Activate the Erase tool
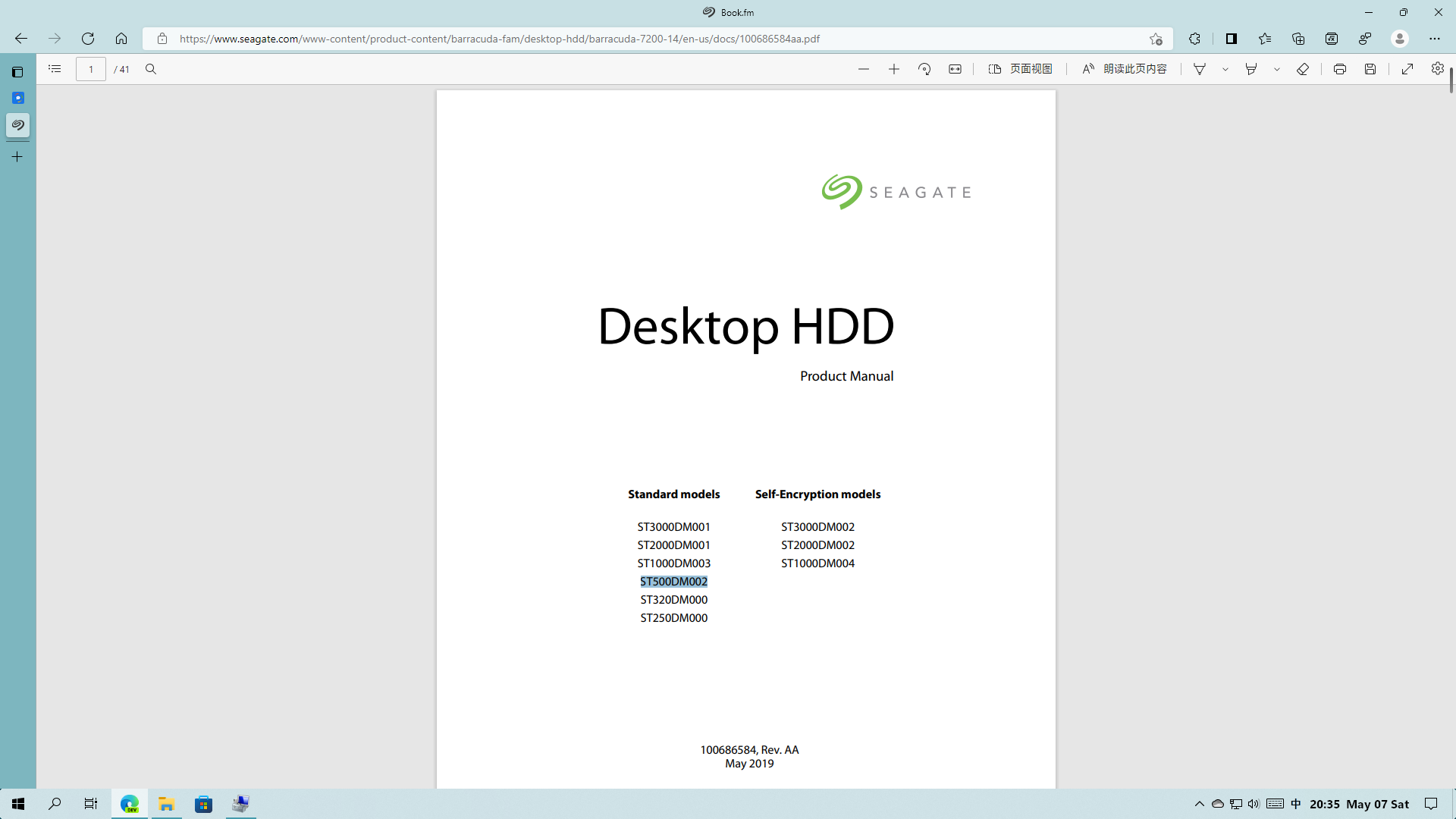Viewport: 1456px width, 819px height. pyautogui.click(x=1303, y=69)
